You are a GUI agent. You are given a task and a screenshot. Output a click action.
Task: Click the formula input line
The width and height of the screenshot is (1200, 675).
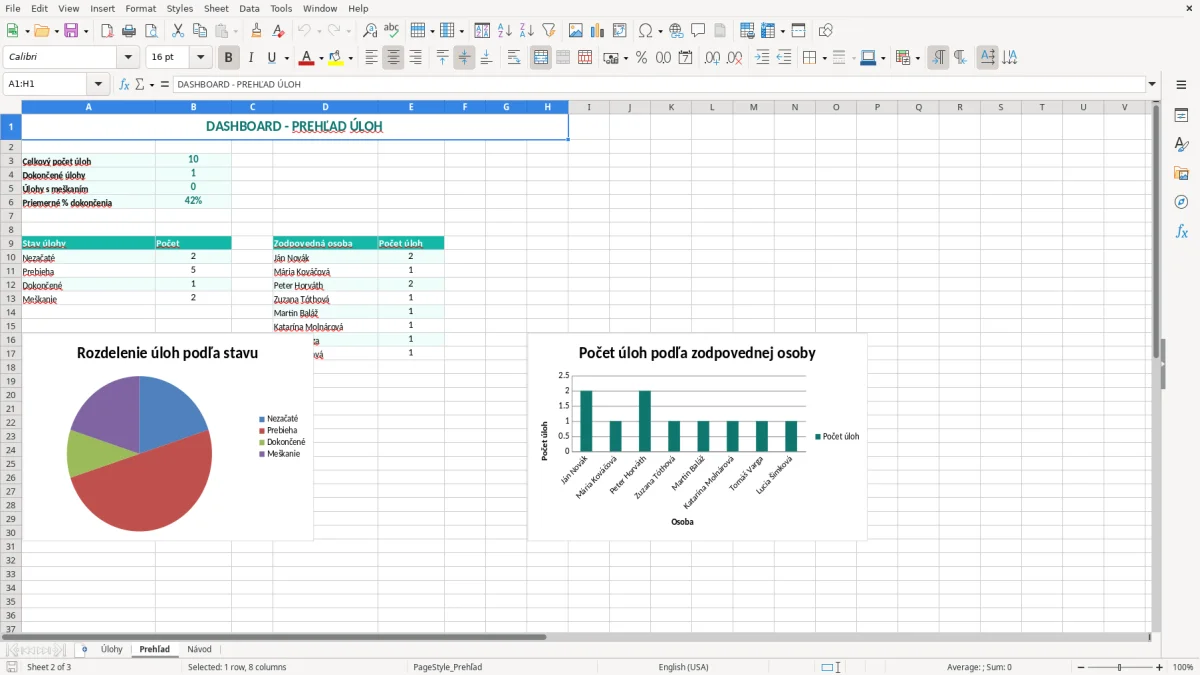click(659, 84)
